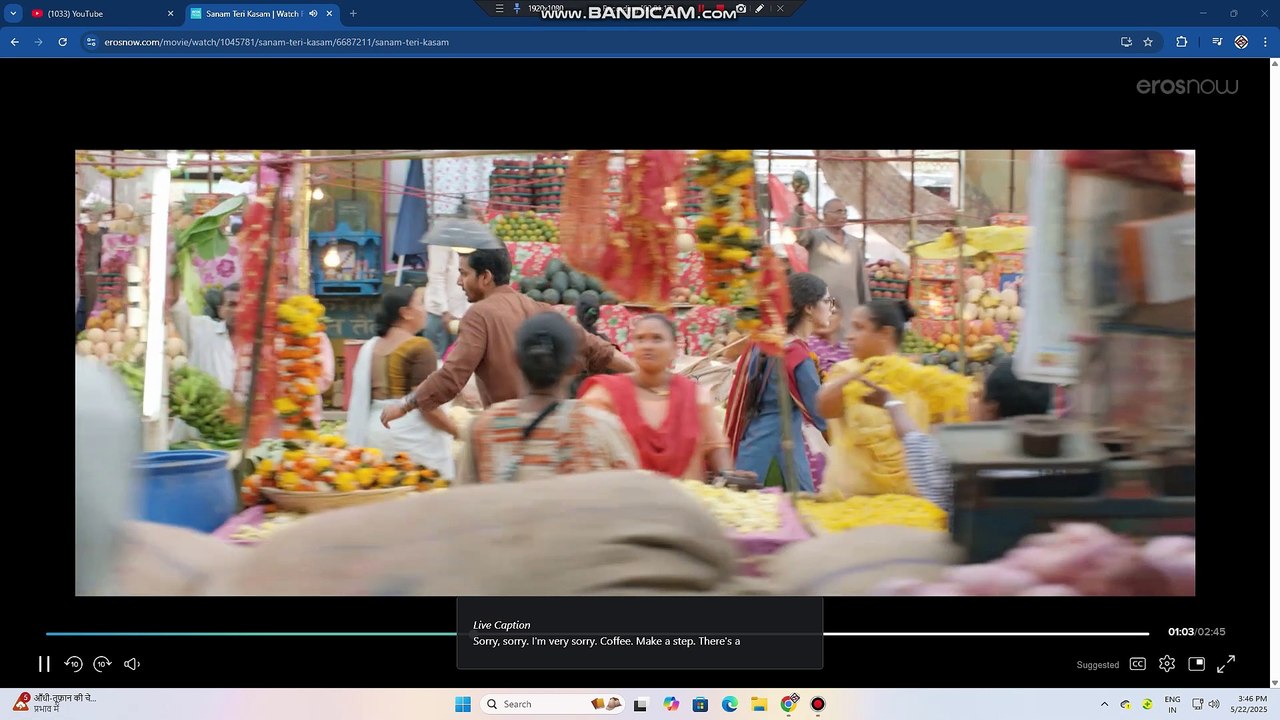The width and height of the screenshot is (1280, 720).
Task: Show hidden system tray icons
Action: coord(1104,704)
